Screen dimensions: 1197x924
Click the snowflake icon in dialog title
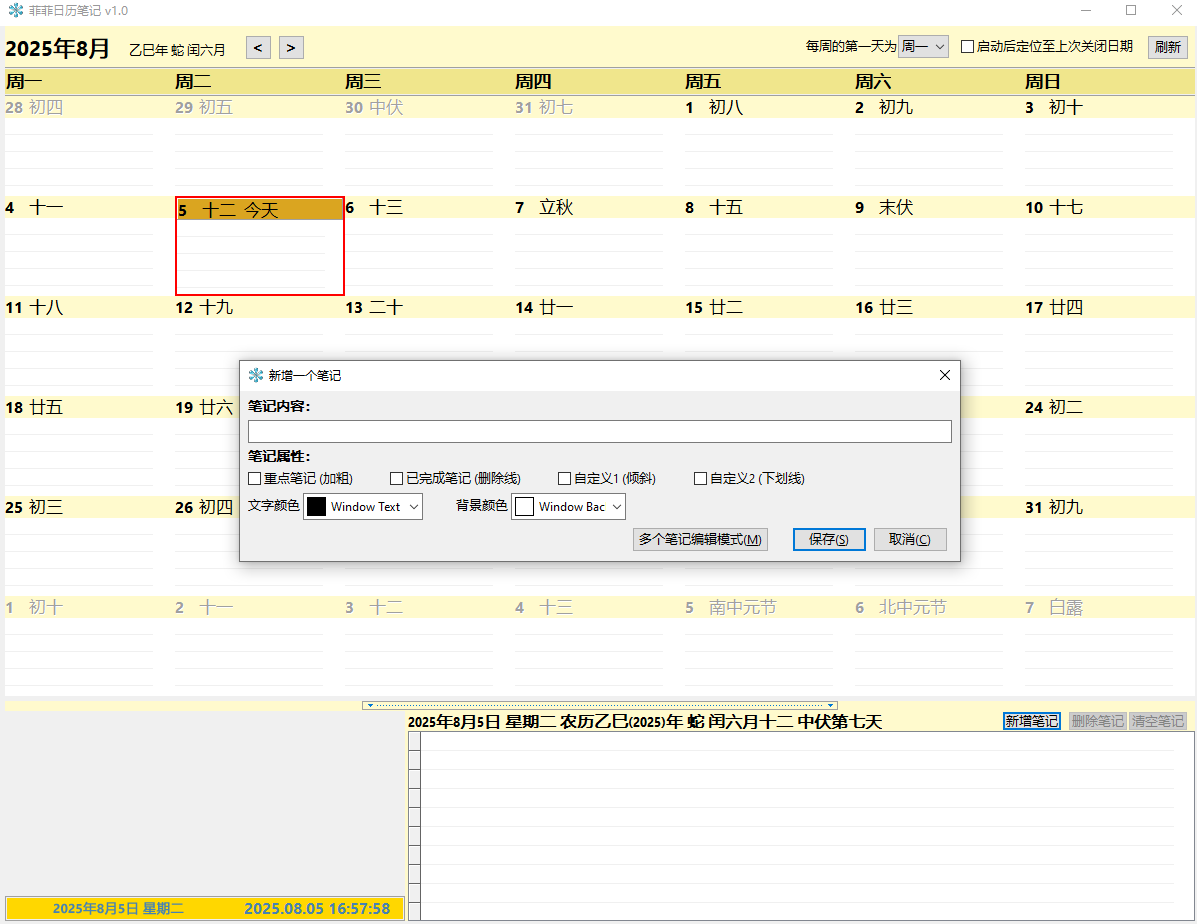tap(256, 375)
